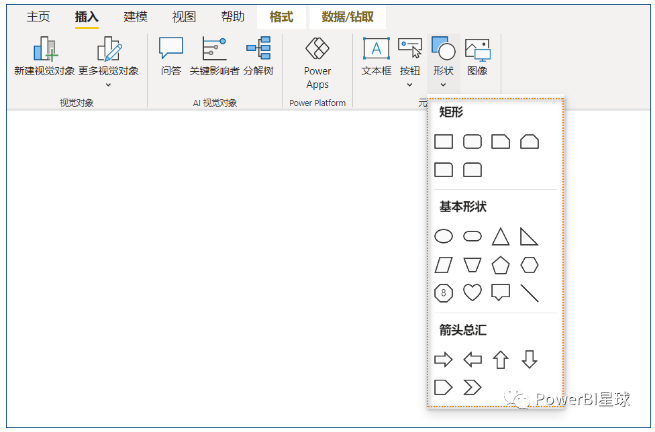Open the 视图 ribbon tab
The width and height of the screenshot is (655, 432).
pyautogui.click(x=184, y=17)
